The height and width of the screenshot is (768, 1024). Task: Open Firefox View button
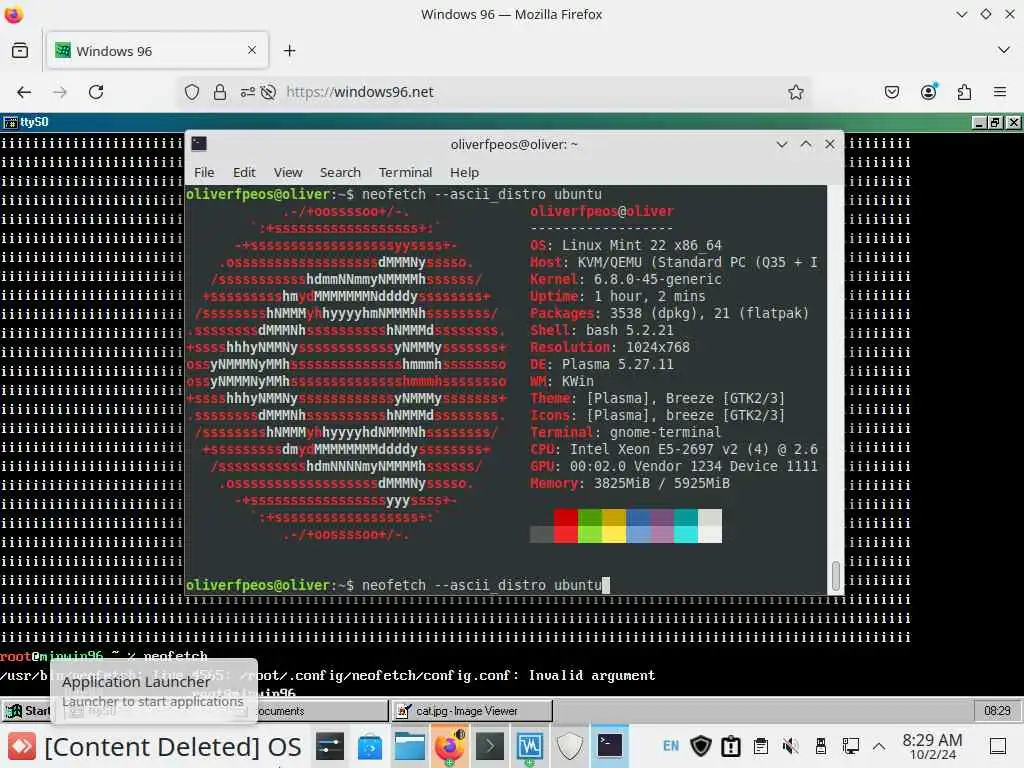20,50
